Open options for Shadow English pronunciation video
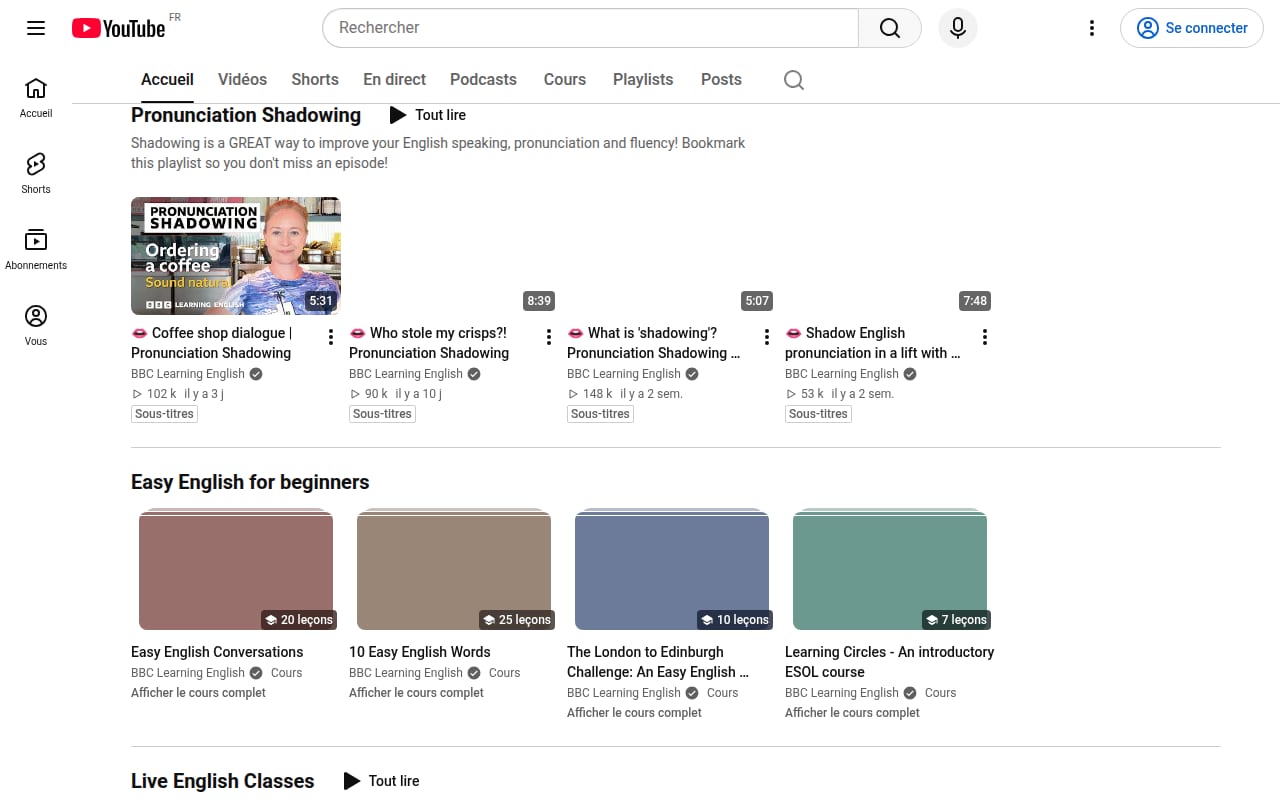This screenshot has width=1280, height=800. pos(985,337)
